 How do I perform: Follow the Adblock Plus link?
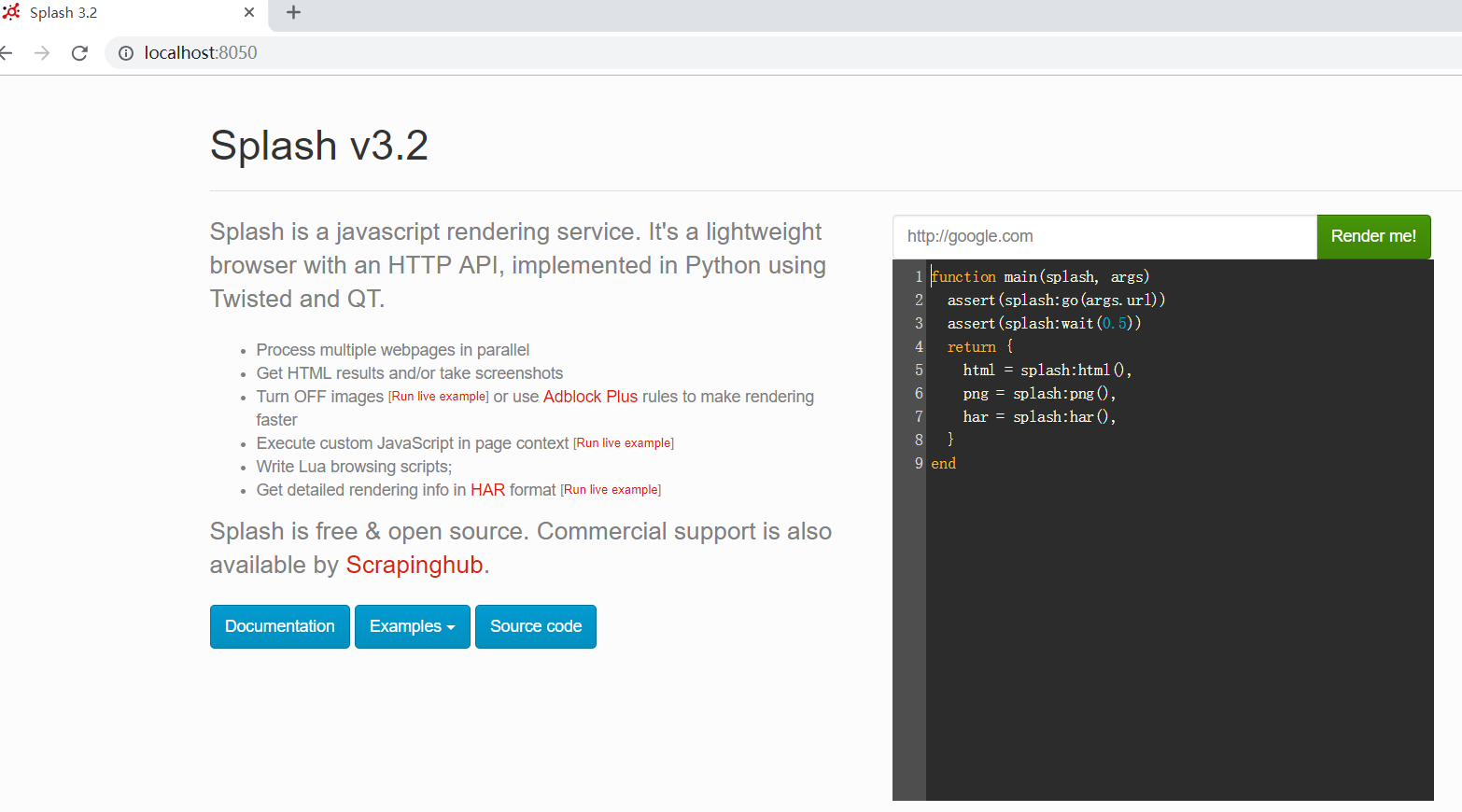coord(590,397)
